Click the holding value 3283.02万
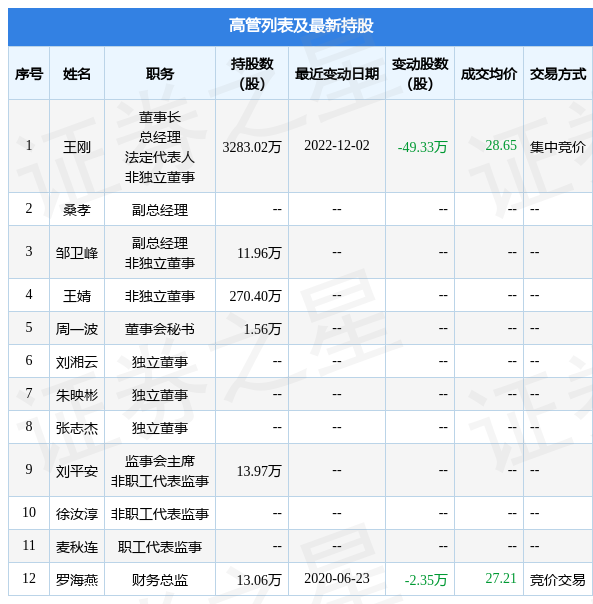The width and height of the screenshot is (593, 604). pos(252,147)
